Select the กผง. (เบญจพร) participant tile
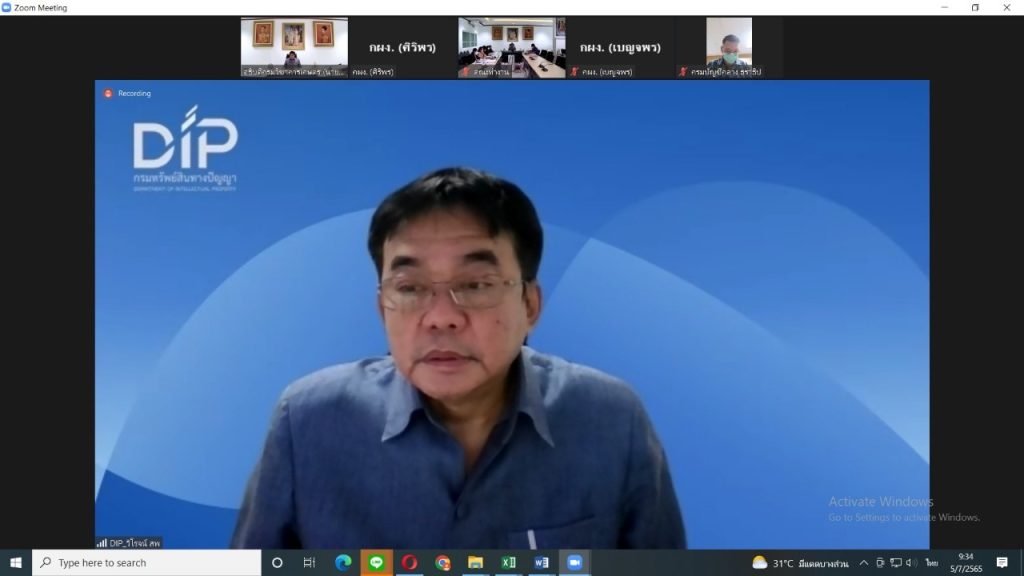This screenshot has height=576, width=1024. click(x=620, y=48)
